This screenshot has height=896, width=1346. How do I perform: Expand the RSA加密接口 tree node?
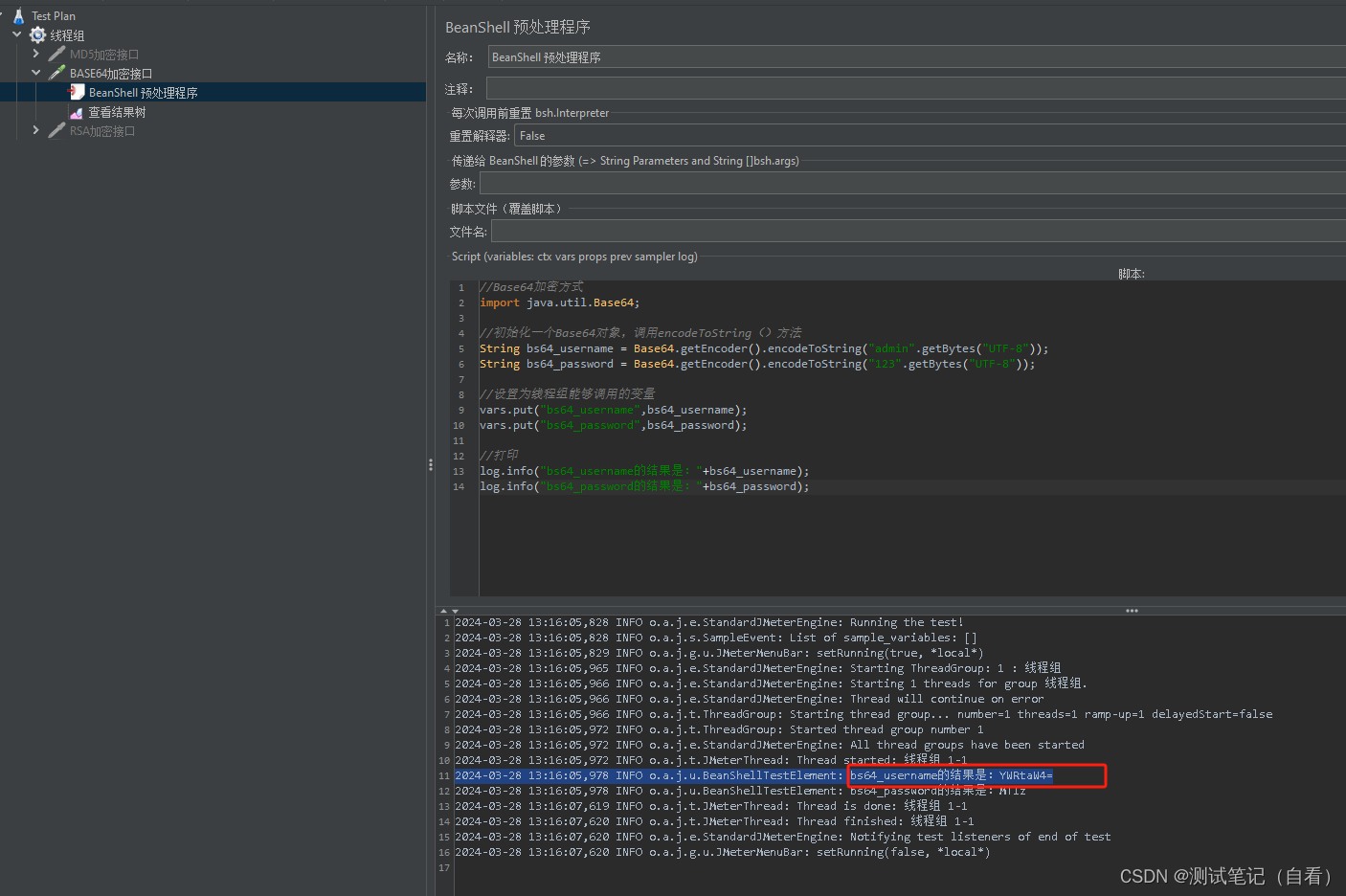pos(36,130)
